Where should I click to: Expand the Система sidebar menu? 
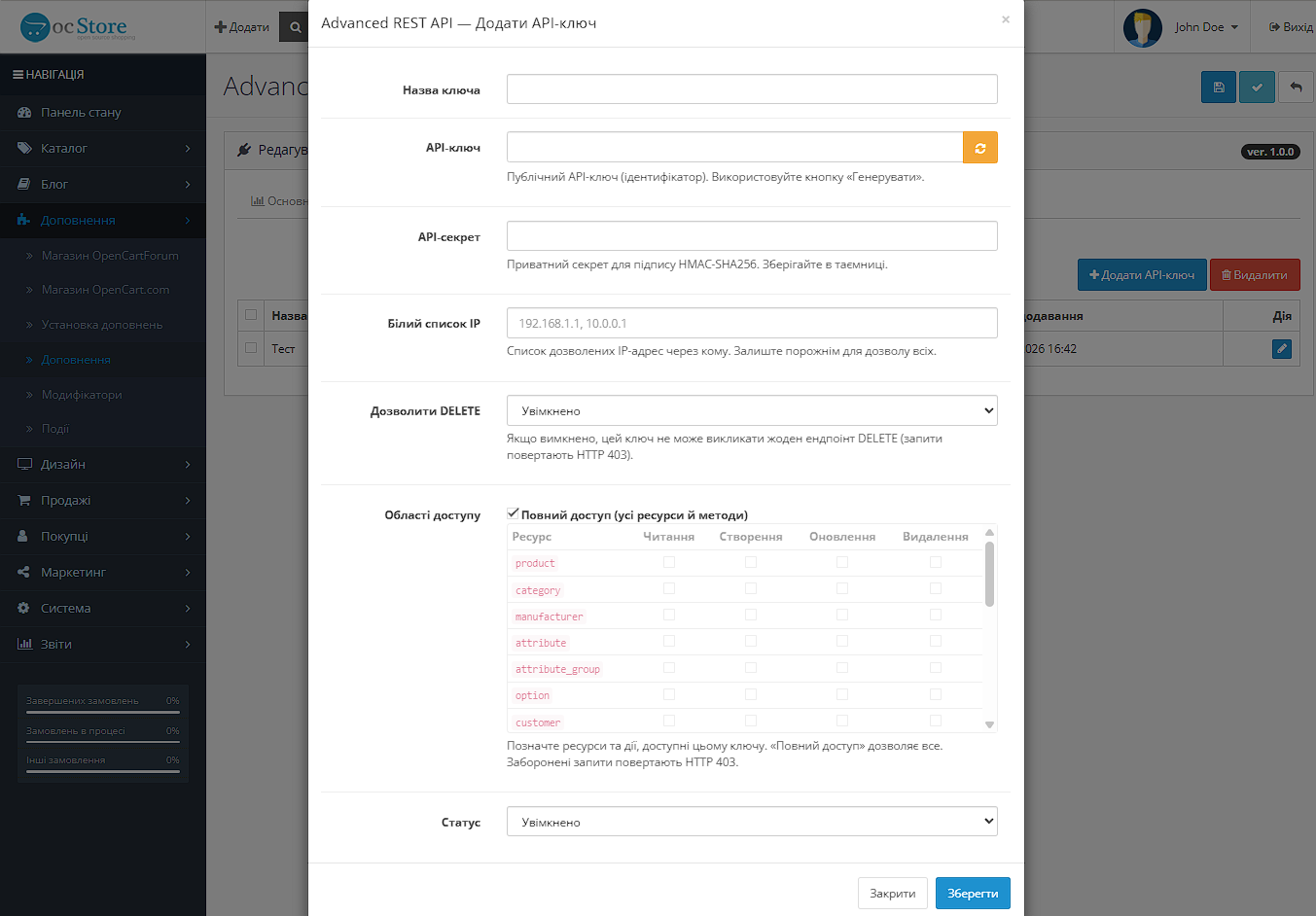tap(103, 609)
